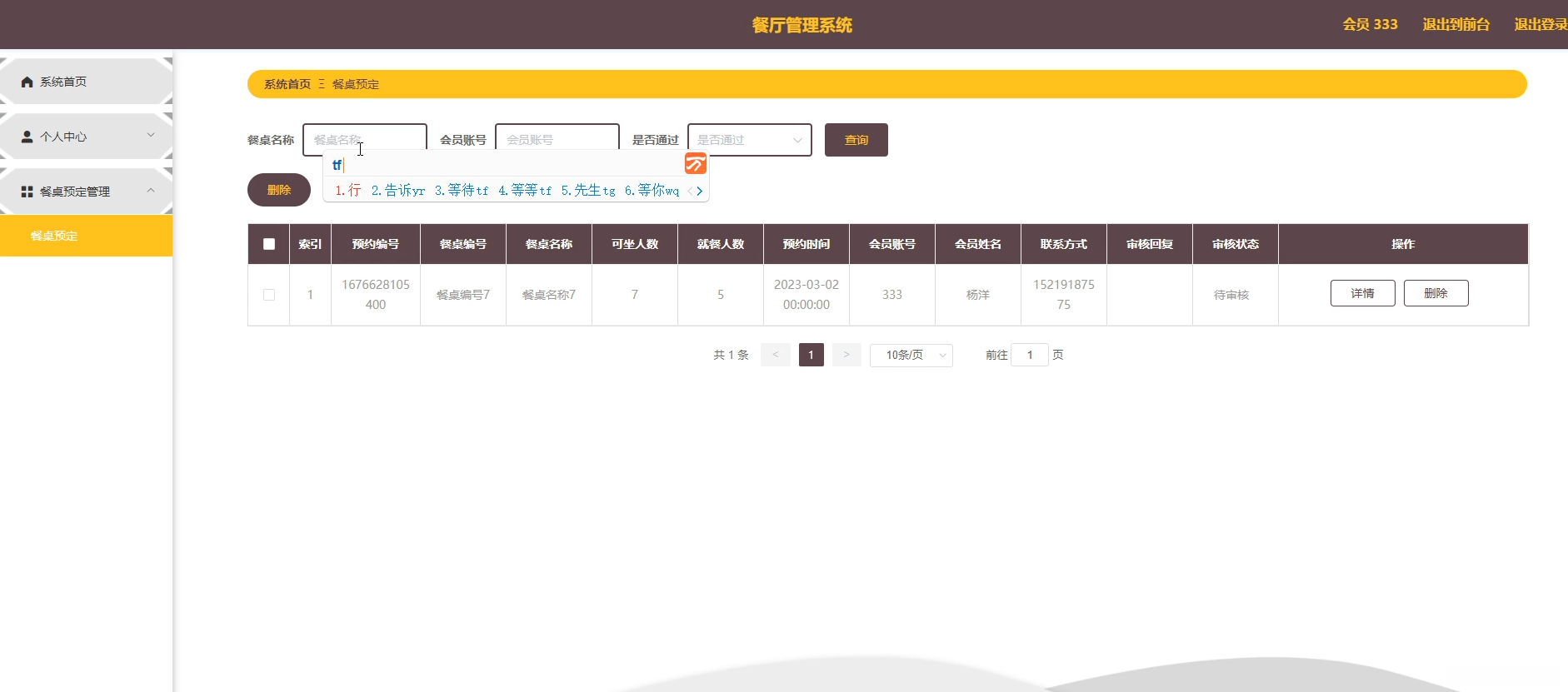Click 会员 333 in the header

pyautogui.click(x=1371, y=24)
